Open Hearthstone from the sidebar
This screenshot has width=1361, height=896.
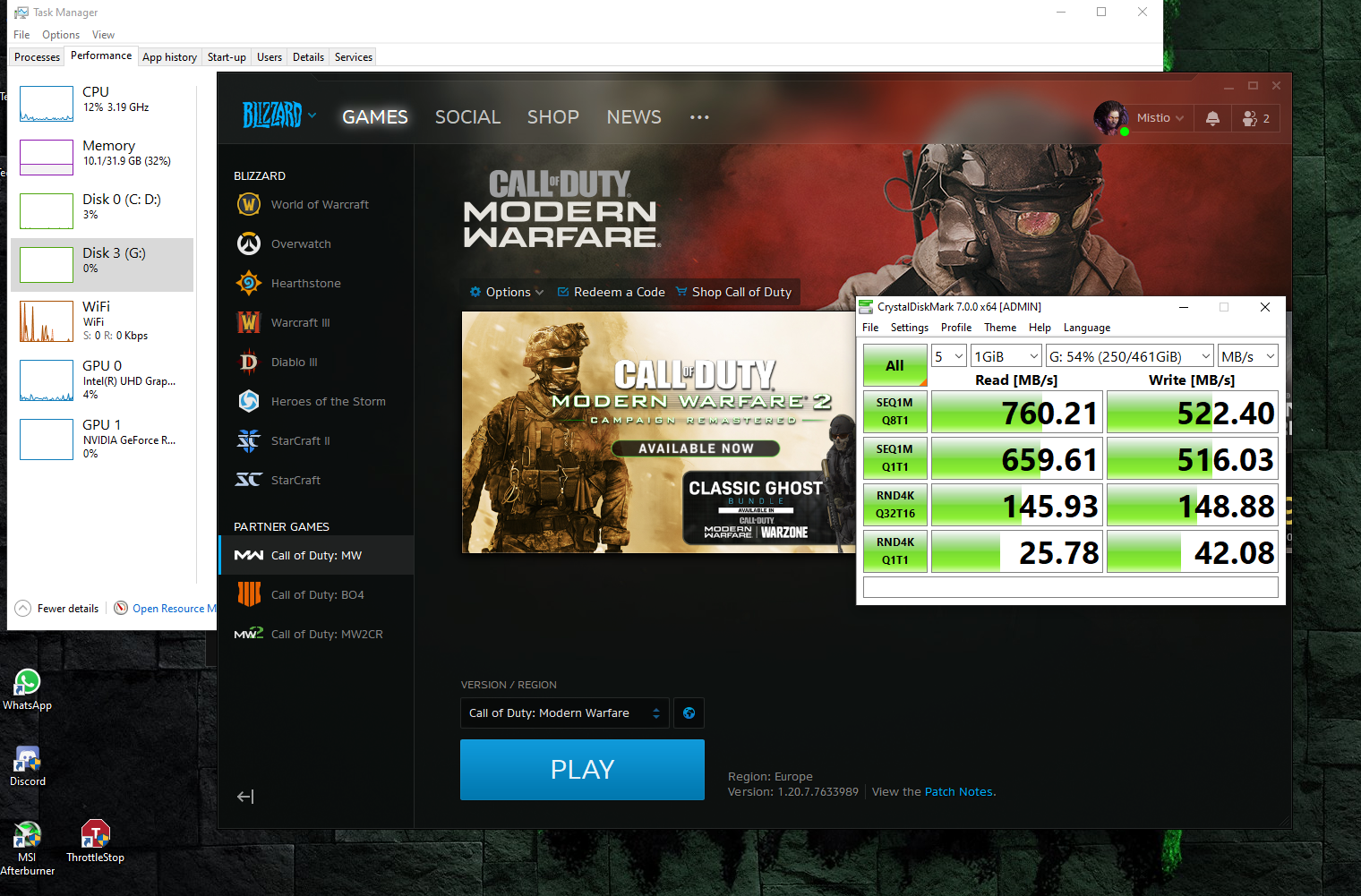(x=316, y=283)
